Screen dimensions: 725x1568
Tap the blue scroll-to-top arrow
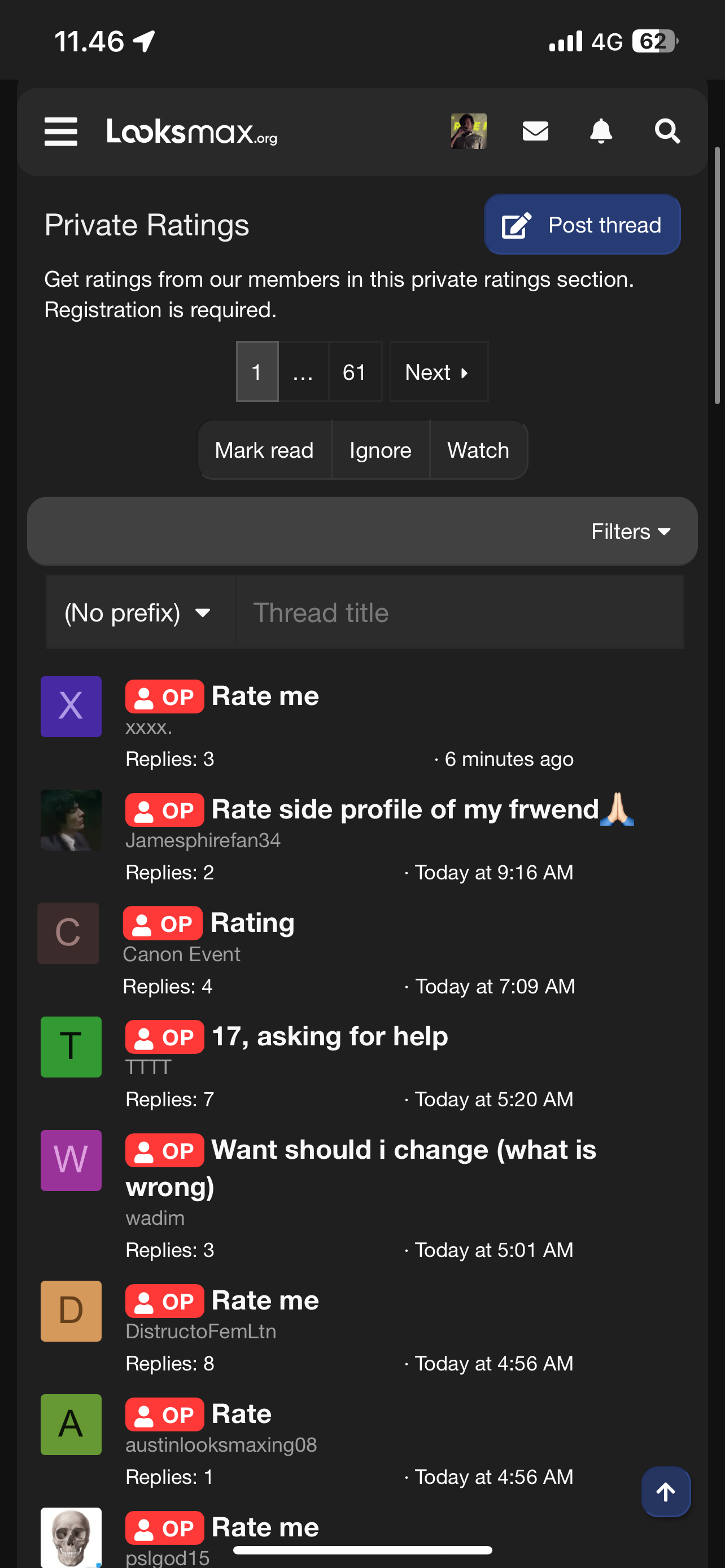pyautogui.click(x=665, y=1491)
